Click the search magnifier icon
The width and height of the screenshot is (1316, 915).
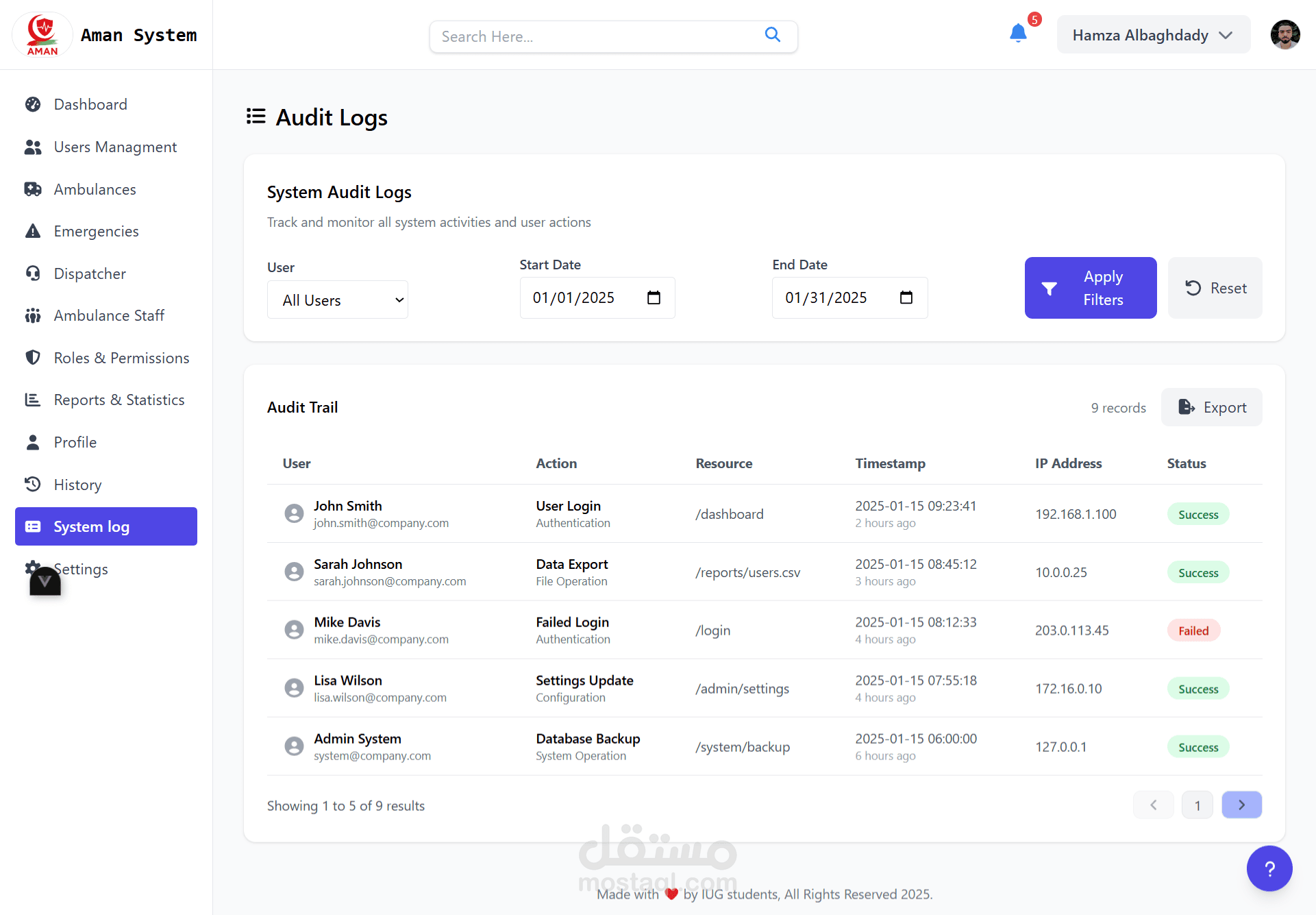[x=772, y=35]
